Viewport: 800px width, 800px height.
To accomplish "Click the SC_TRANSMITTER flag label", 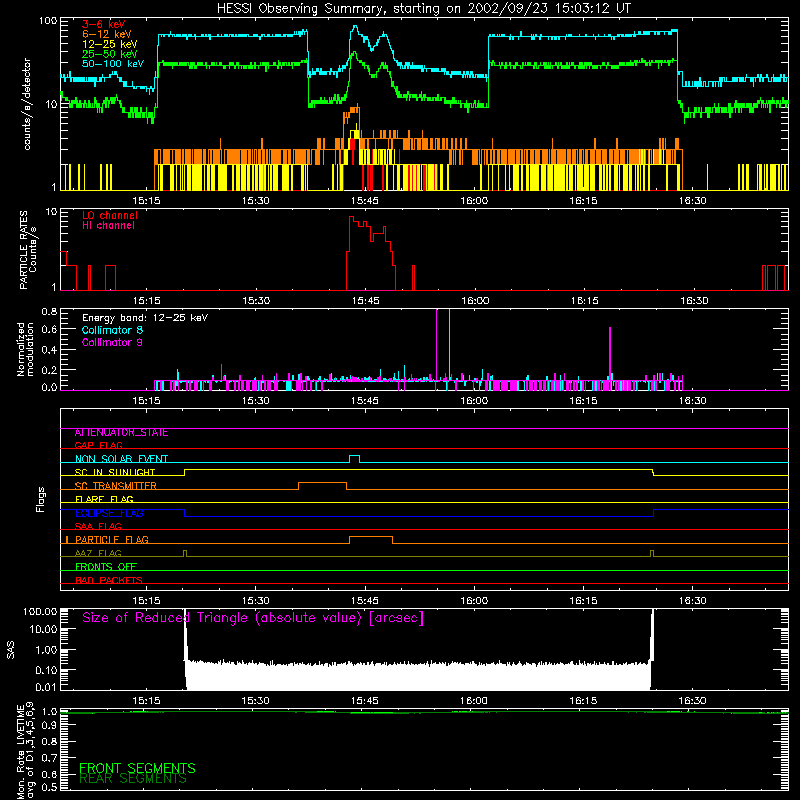I will click(116, 486).
